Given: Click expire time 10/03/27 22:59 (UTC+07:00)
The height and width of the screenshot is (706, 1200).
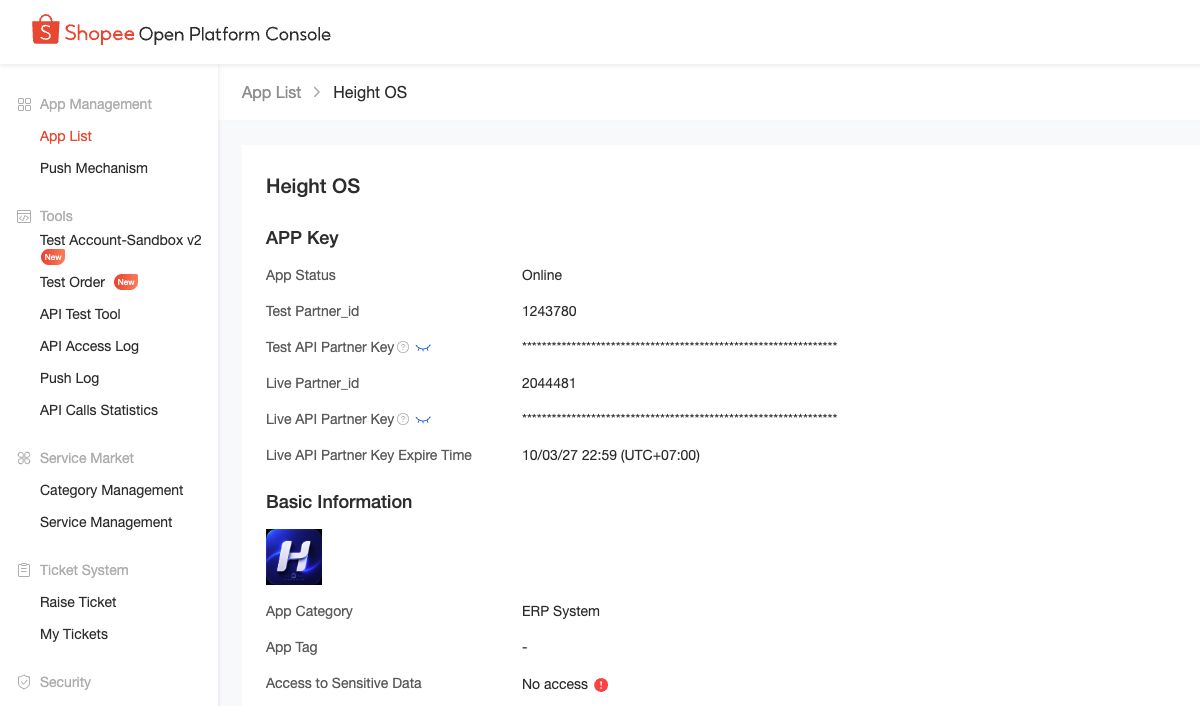Looking at the screenshot, I should click(x=611, y=455).
